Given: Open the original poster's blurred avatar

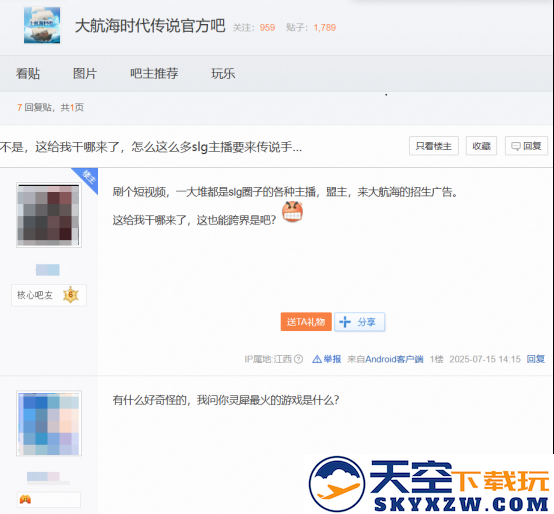Looking at the screenshot, I should click(x=49, y=215).
